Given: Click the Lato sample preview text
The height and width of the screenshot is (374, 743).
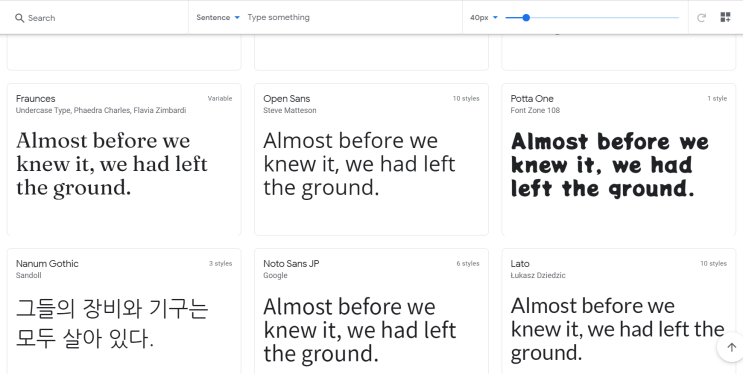Looking at the screenshot, I should (x=617, y=329).
